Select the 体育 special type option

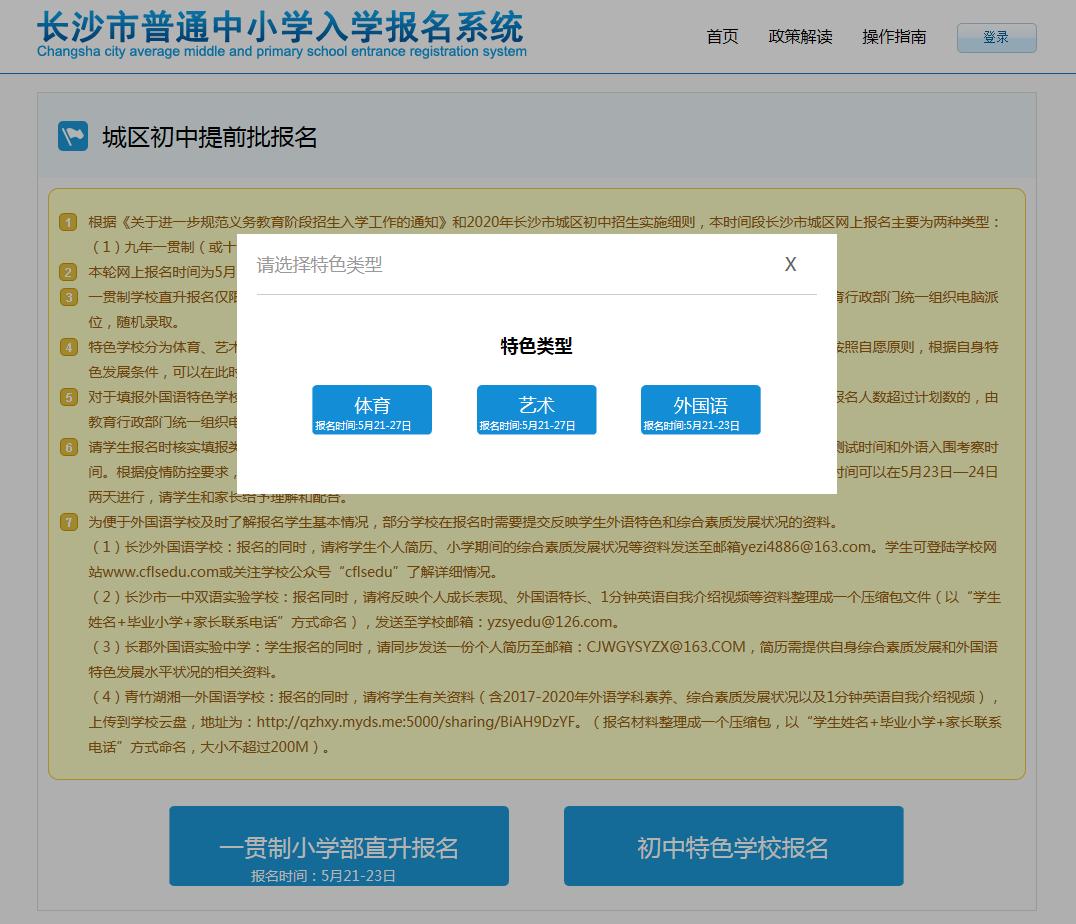pyautogui.click(x=371, y=409)
